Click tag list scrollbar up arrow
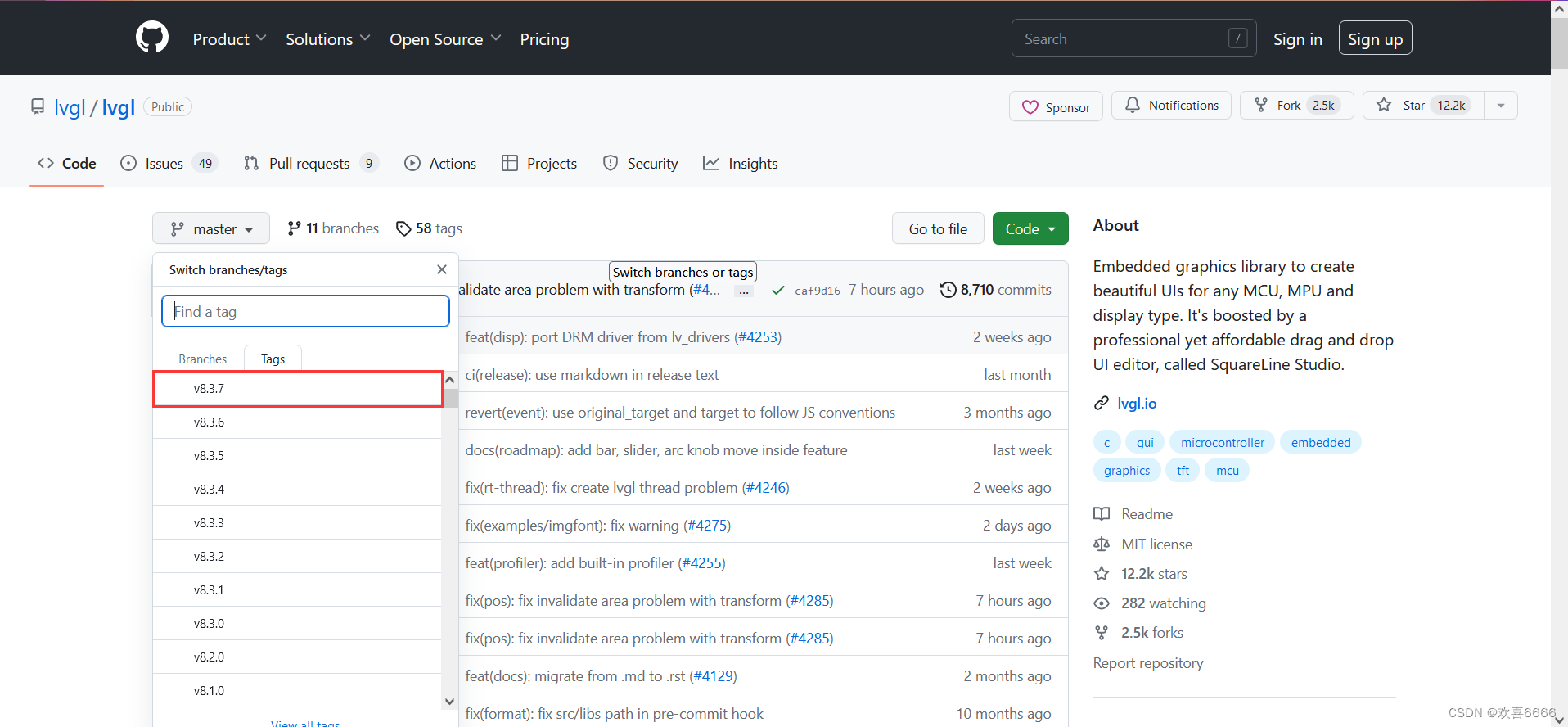Viewport: 1568px width, 727px height. [x=449, y=380]
